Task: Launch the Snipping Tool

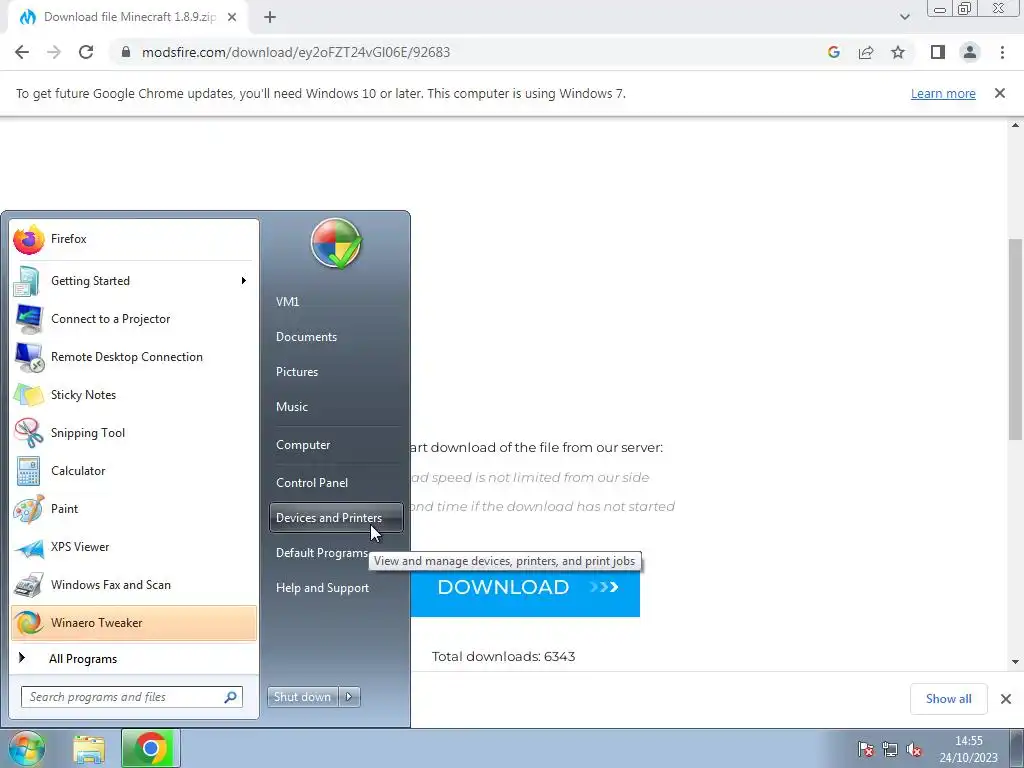Action: (x=134, y=432)
